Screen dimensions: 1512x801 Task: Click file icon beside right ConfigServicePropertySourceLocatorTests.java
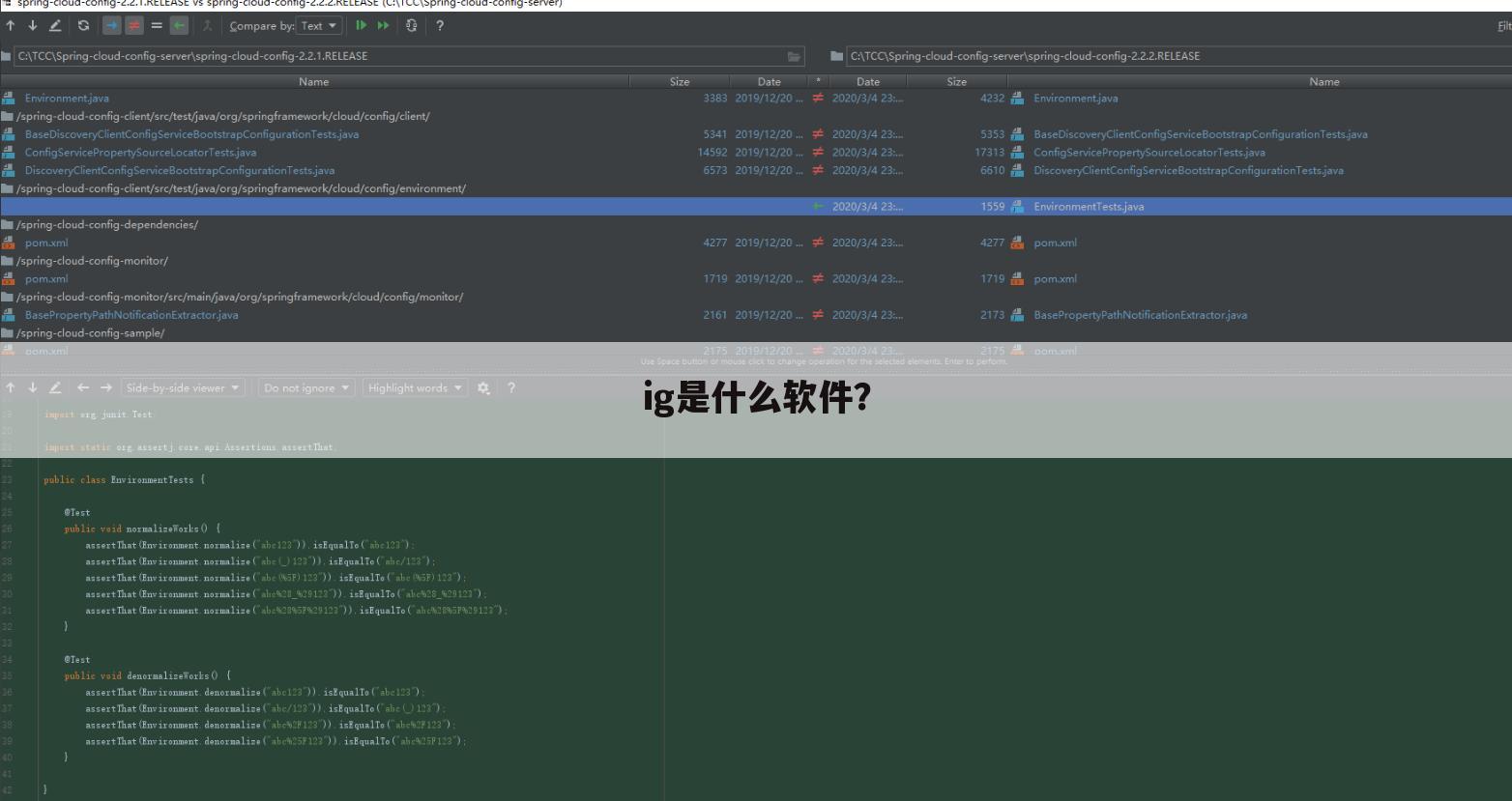click(1017, 153)
